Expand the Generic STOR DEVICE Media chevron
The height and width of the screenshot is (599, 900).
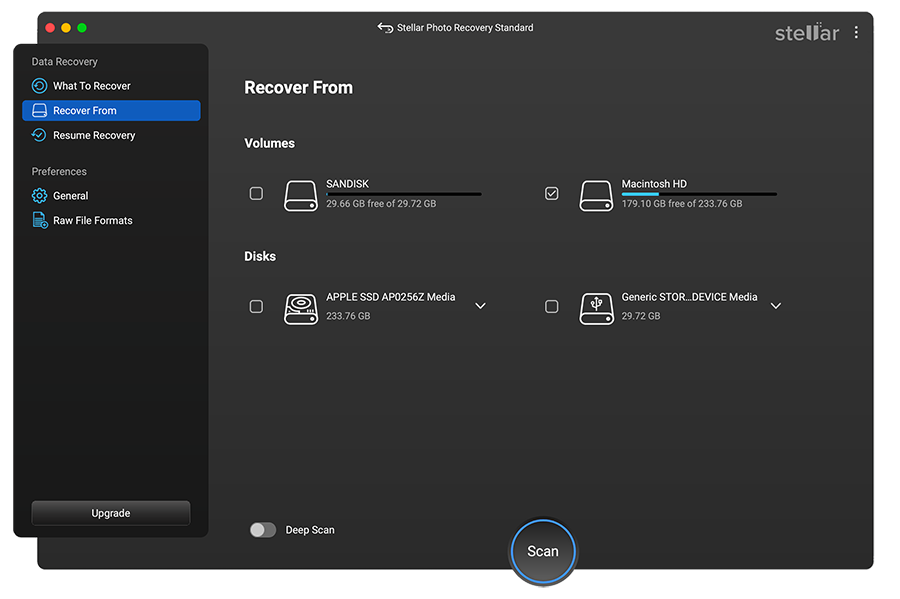click(x=775, y=306)
